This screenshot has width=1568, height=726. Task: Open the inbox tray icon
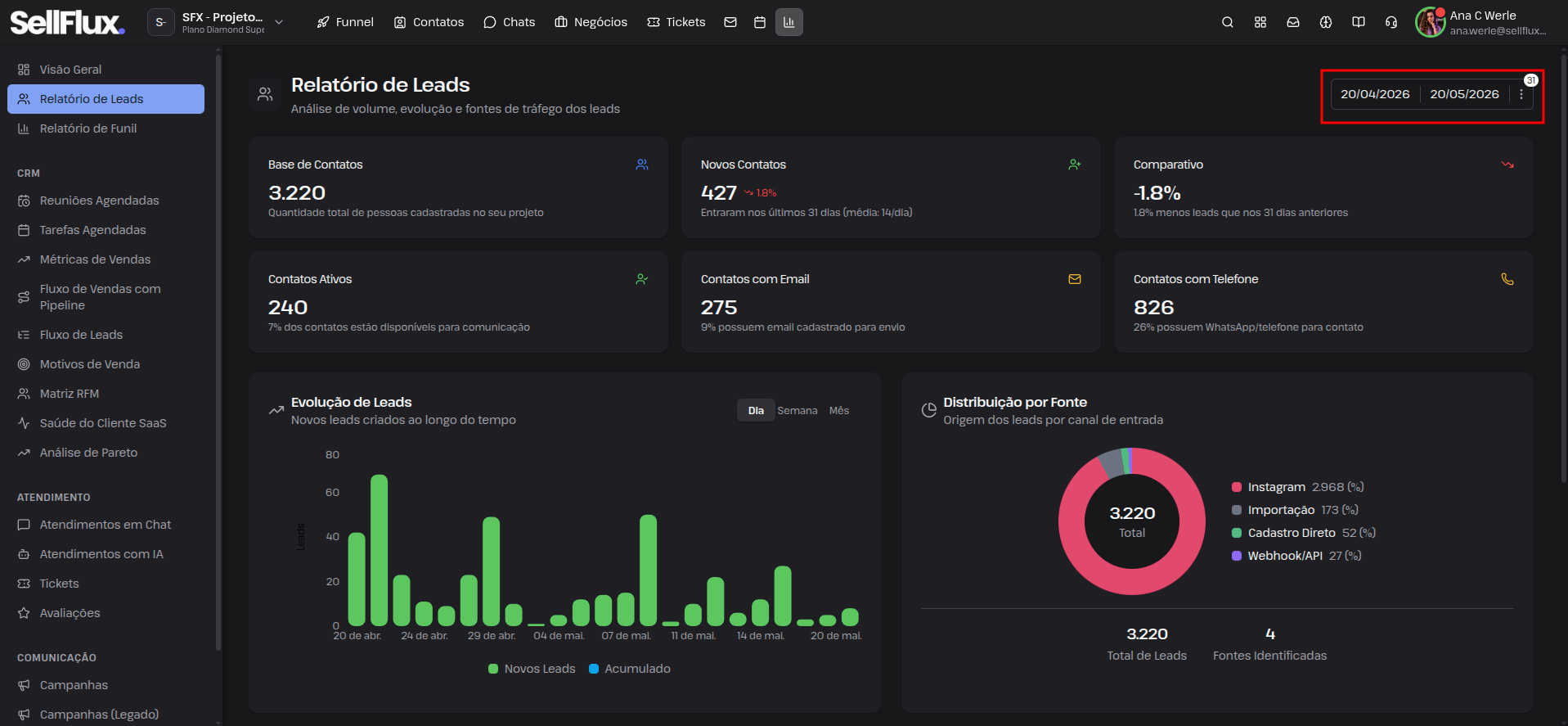pyautogui.click(x=1293, y=22)
